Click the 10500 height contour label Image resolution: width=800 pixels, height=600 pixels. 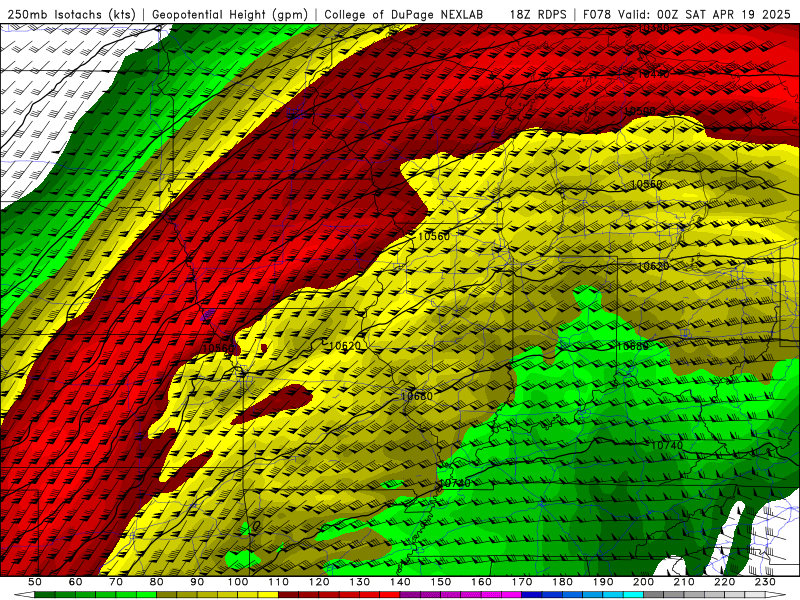tap(640, 111)
